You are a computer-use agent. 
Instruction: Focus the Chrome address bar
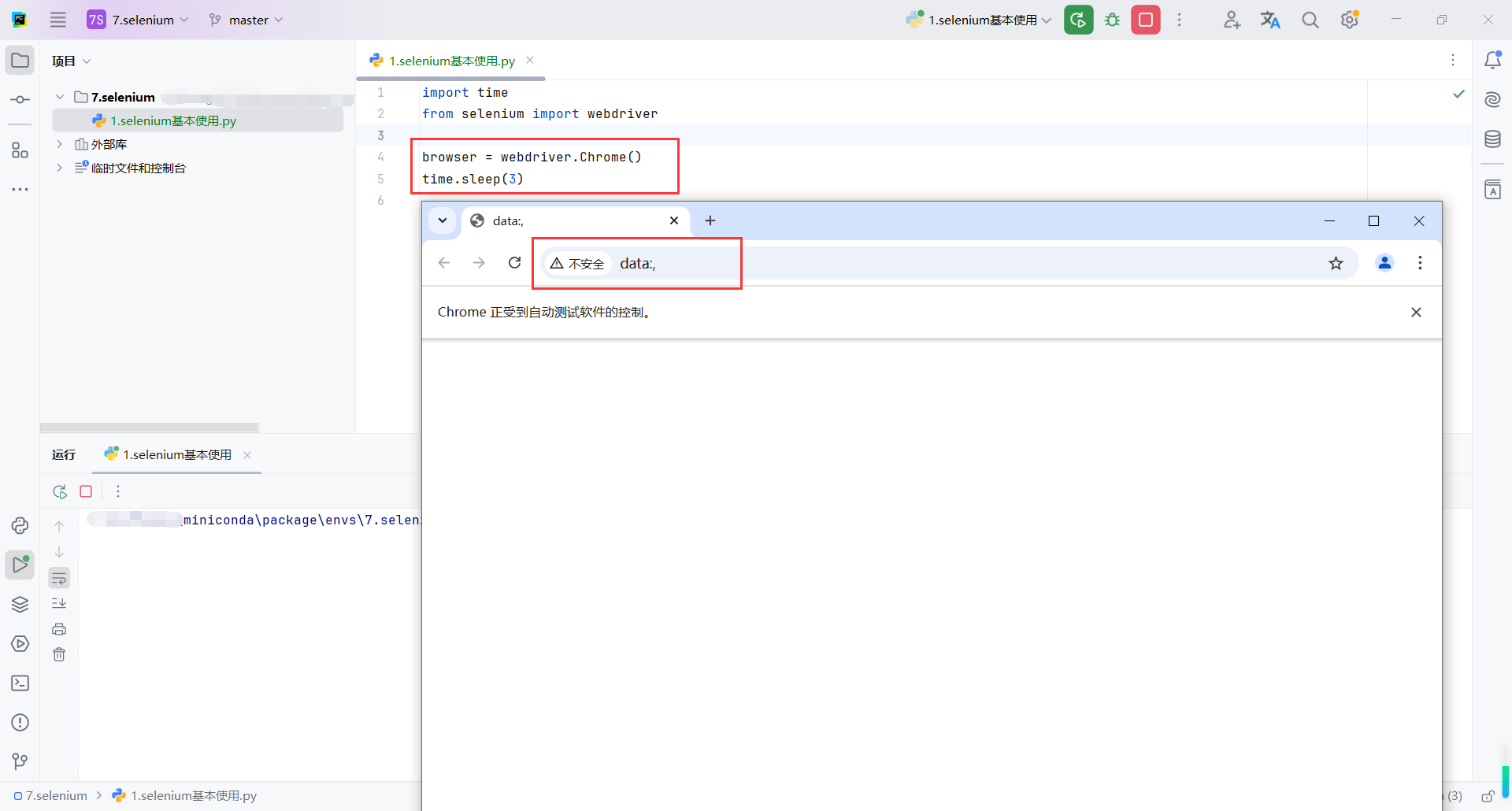click(949, 264)
